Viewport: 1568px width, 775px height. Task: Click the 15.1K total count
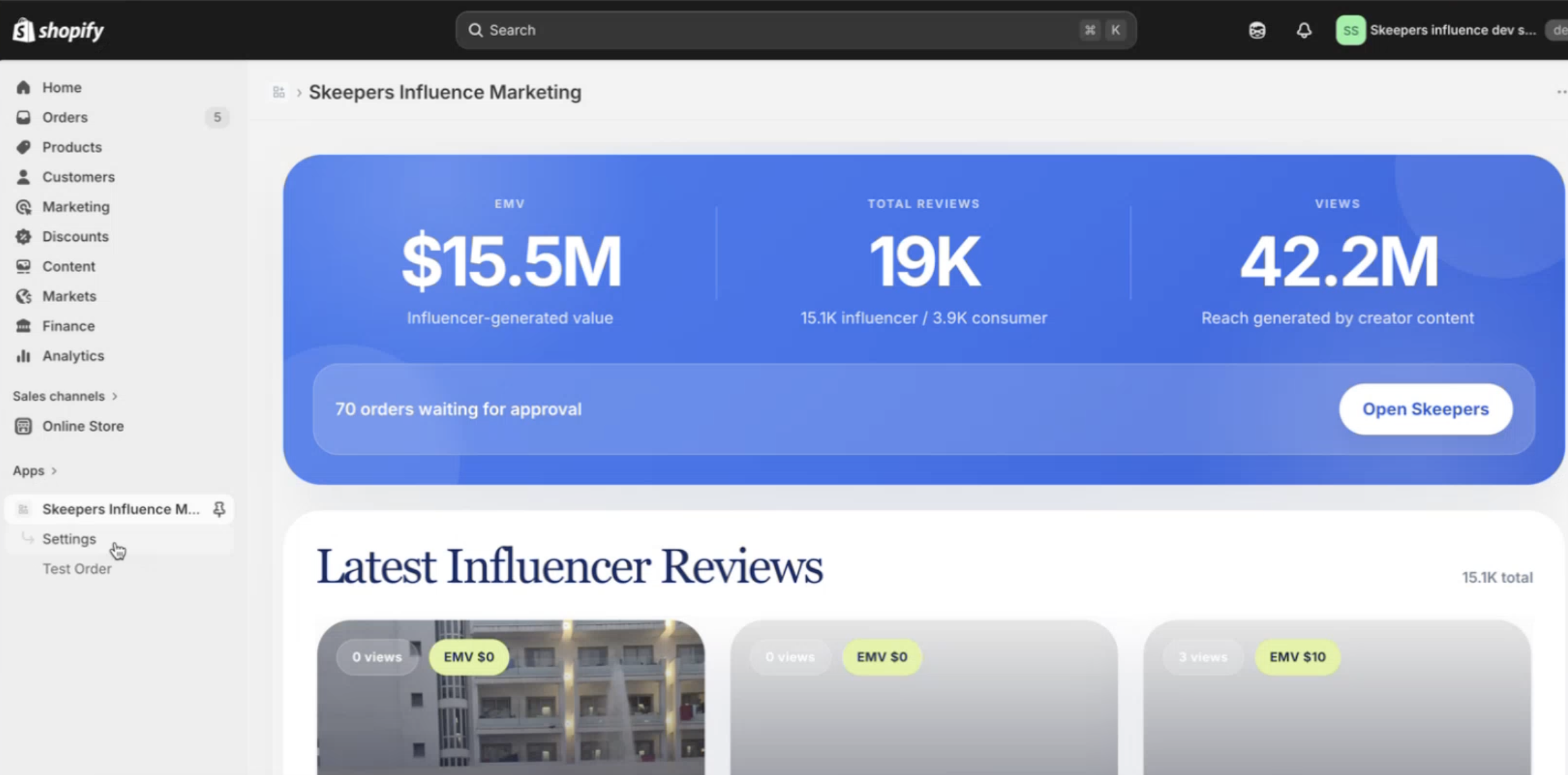(x=1497, y=577)
